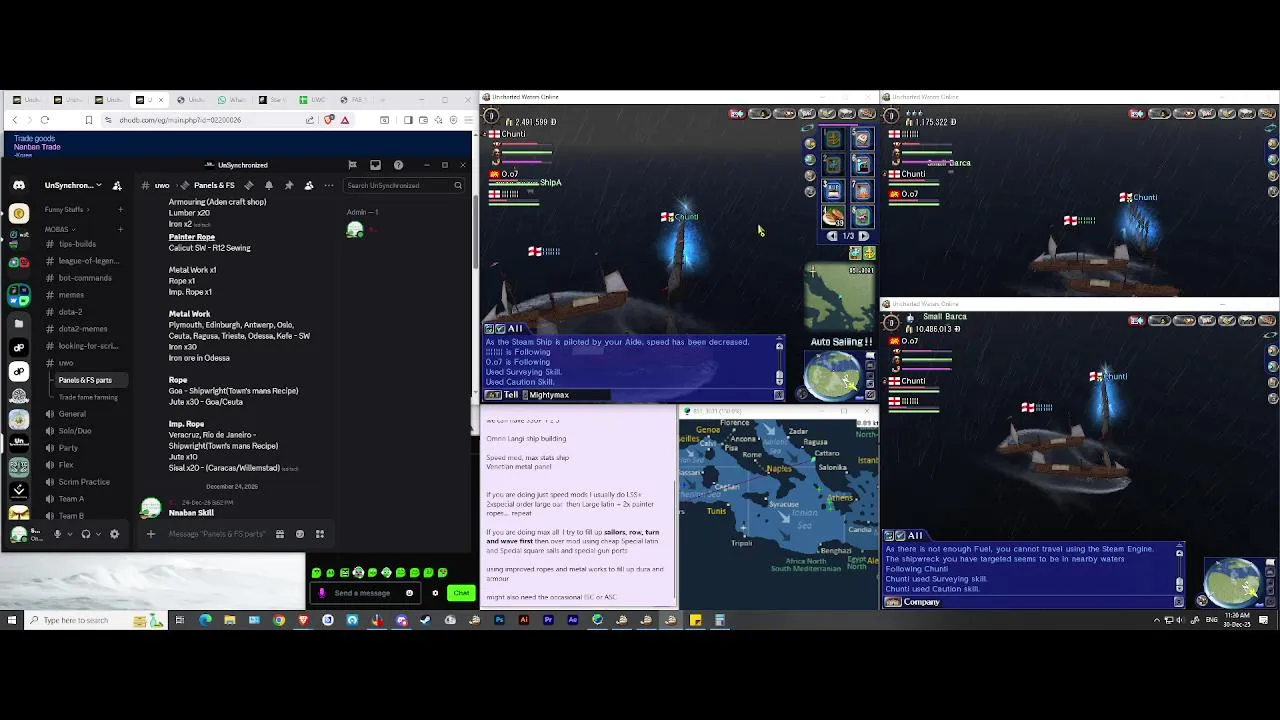
Task: Open Windows Start menu
Action: click(11, 620)
